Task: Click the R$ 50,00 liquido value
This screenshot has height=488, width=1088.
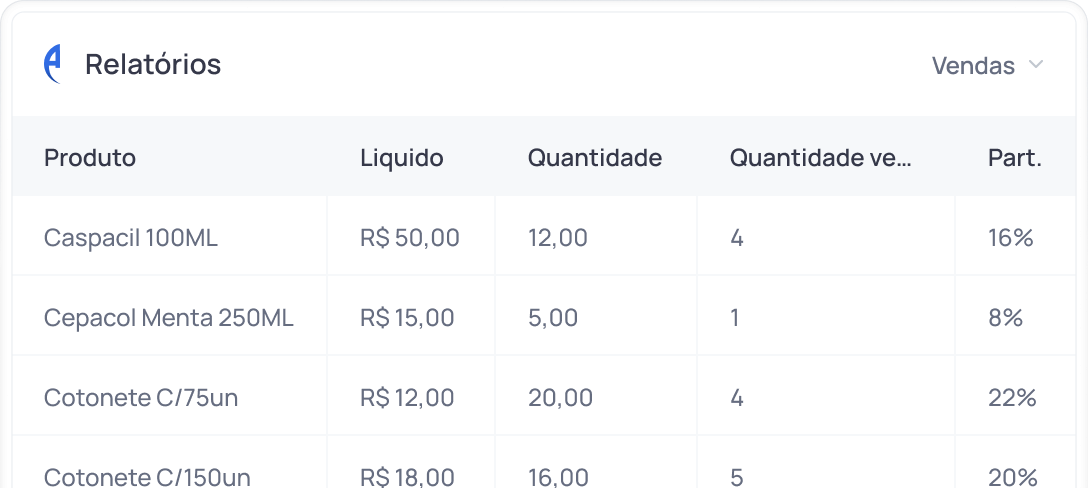Action: point(409,238)
